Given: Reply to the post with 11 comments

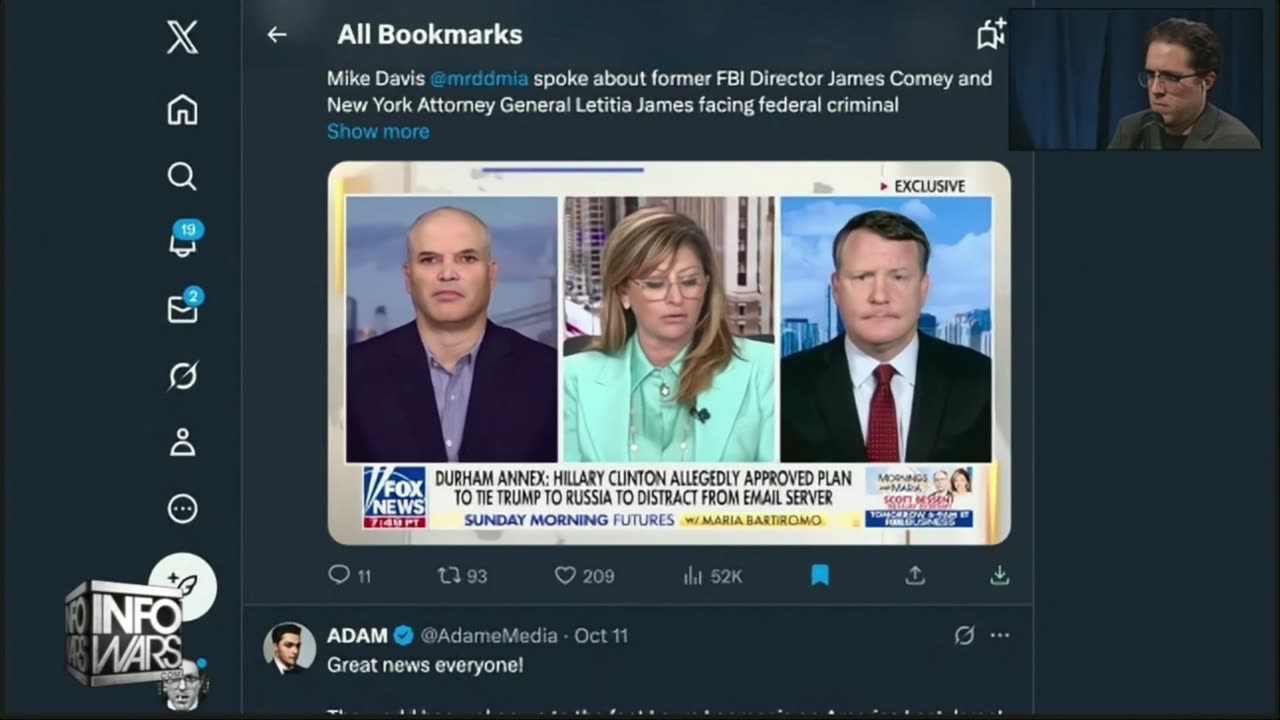Looking at the screenshot, I should coord(350,575).
